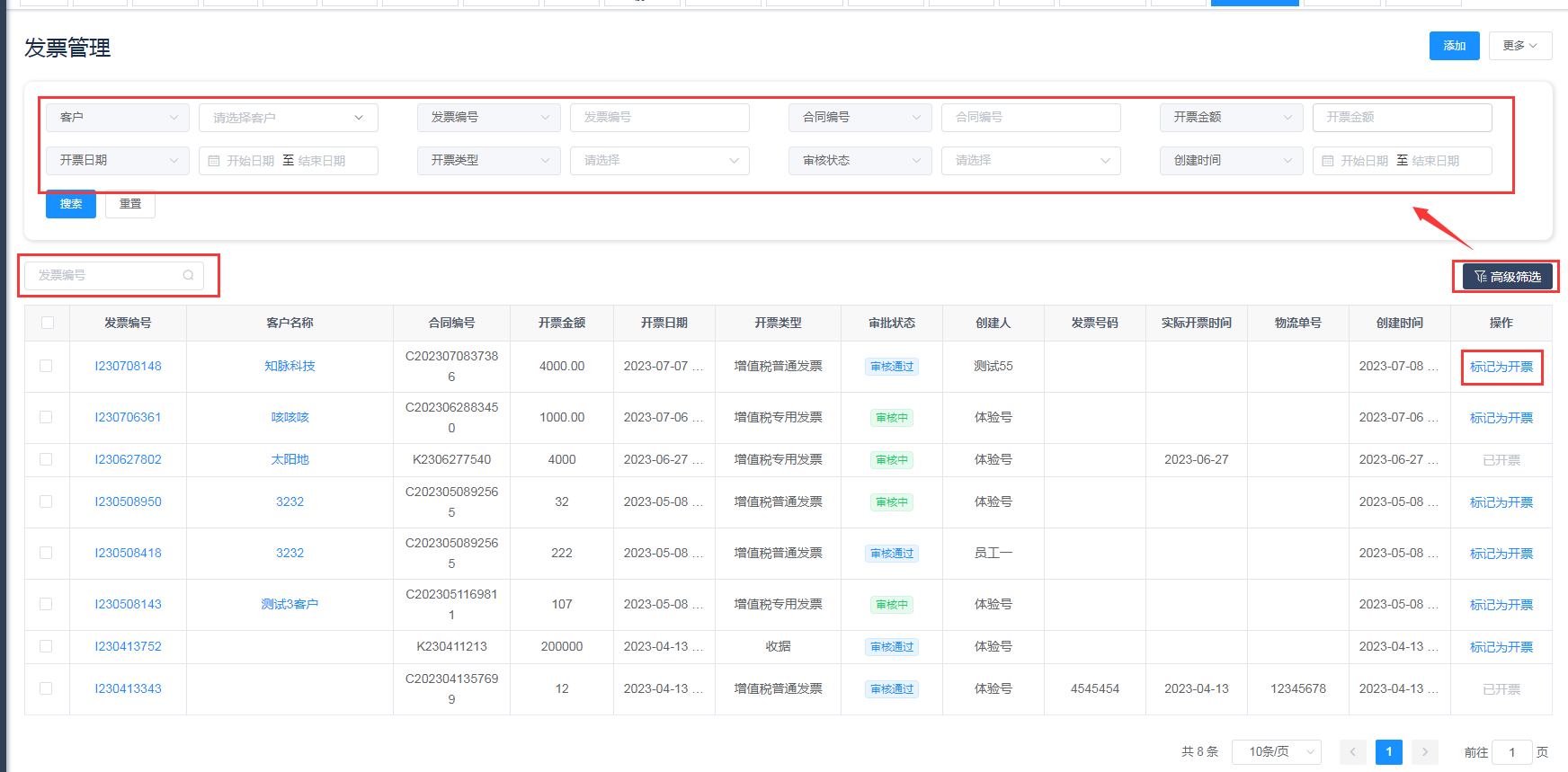Select page 1 in pagination
Screen dimensions: 1568x772
click(1389, 751)
